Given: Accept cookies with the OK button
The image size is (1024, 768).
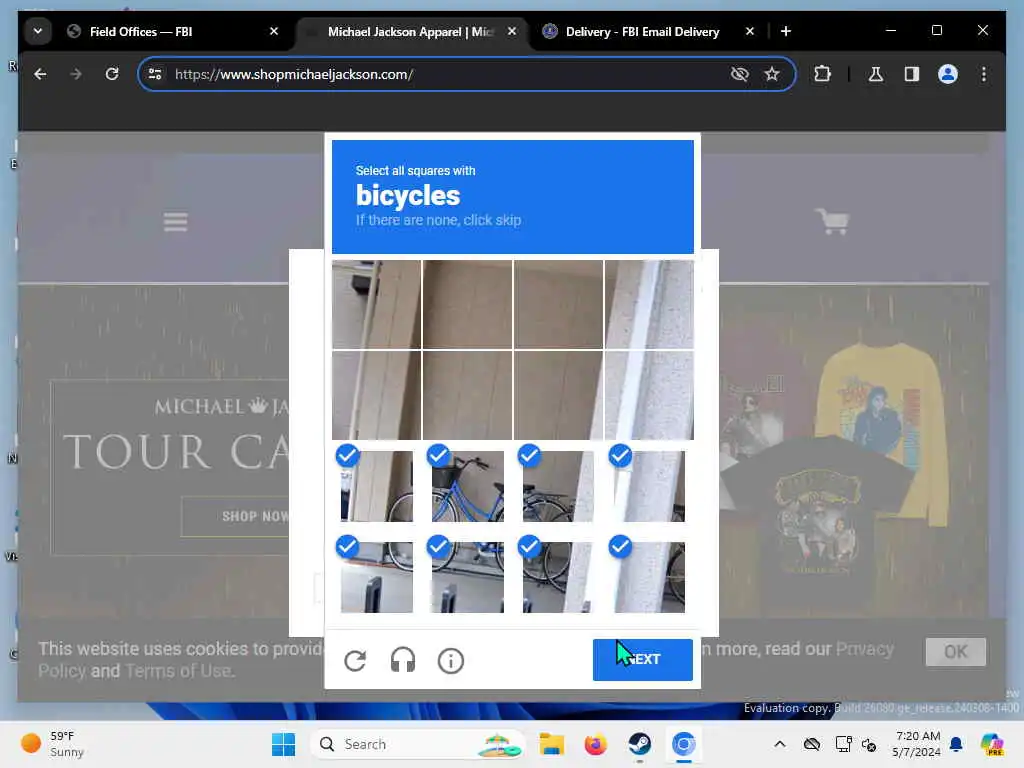Looking at the screenshot, I should pyautogui.click(x=955, y=652).
